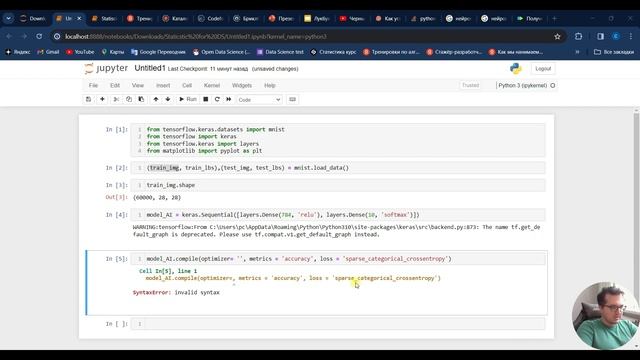
Task: Click the Trusted notebook indicator
Action: (470, 85)
